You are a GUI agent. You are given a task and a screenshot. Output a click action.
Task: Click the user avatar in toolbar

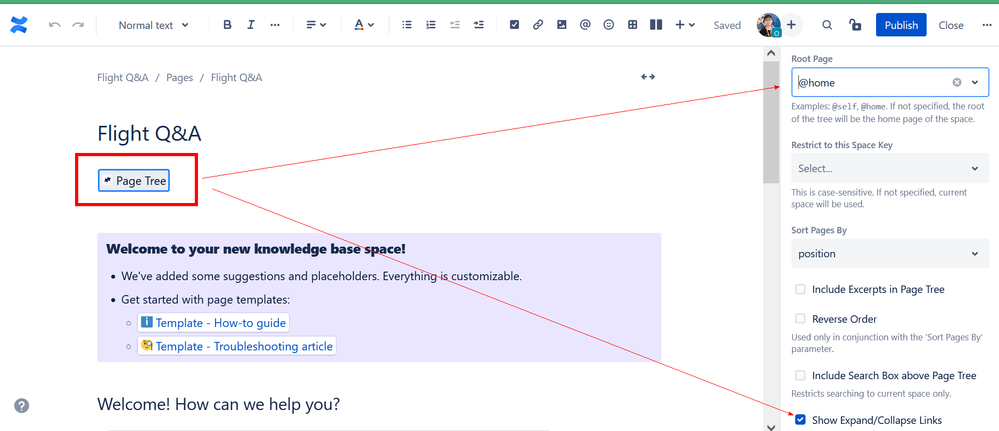click(768, 26)
